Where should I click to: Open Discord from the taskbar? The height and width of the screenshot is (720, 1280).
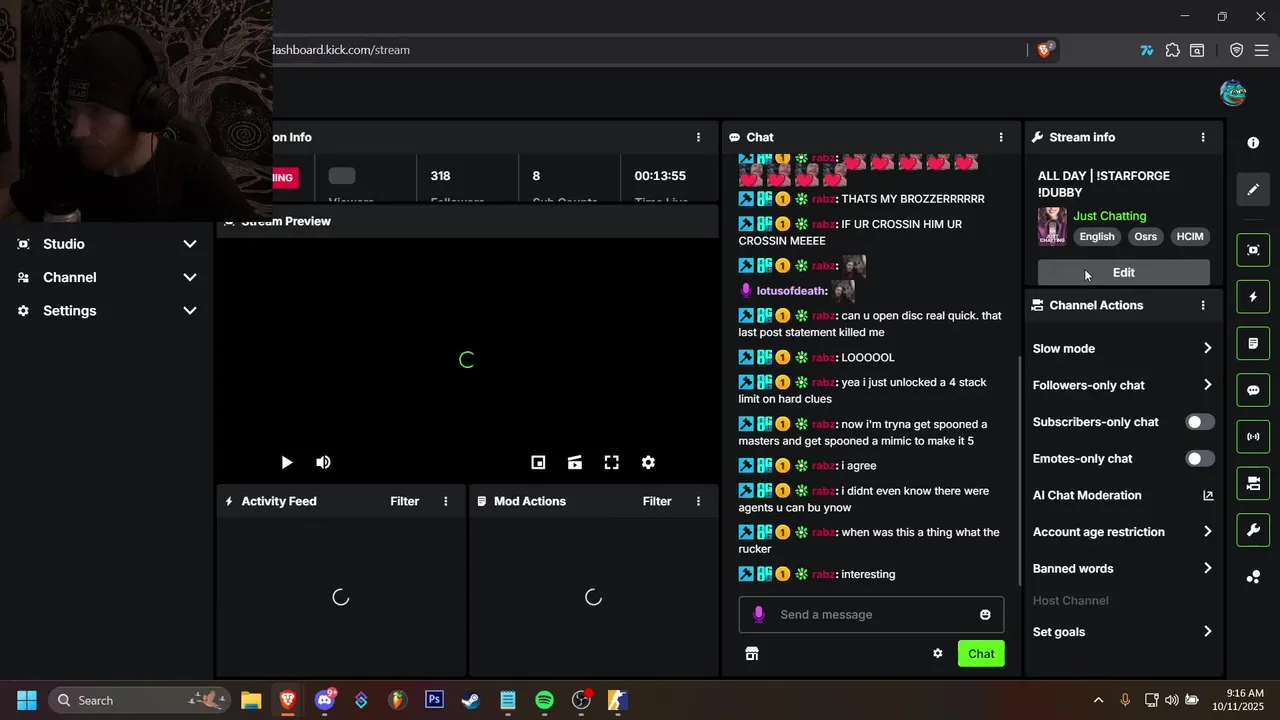(325, 700)
